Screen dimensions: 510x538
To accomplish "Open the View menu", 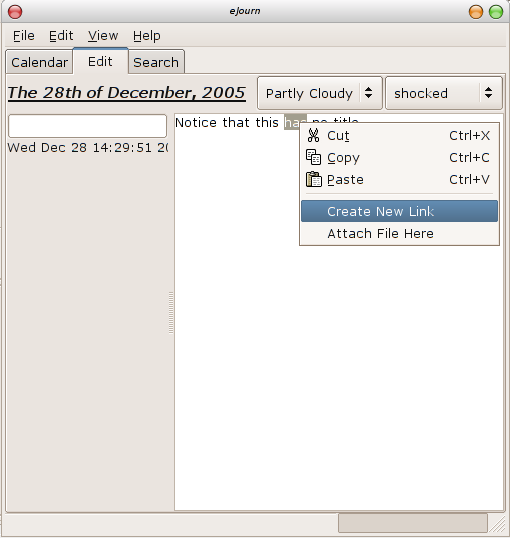I will click(103, 36).
